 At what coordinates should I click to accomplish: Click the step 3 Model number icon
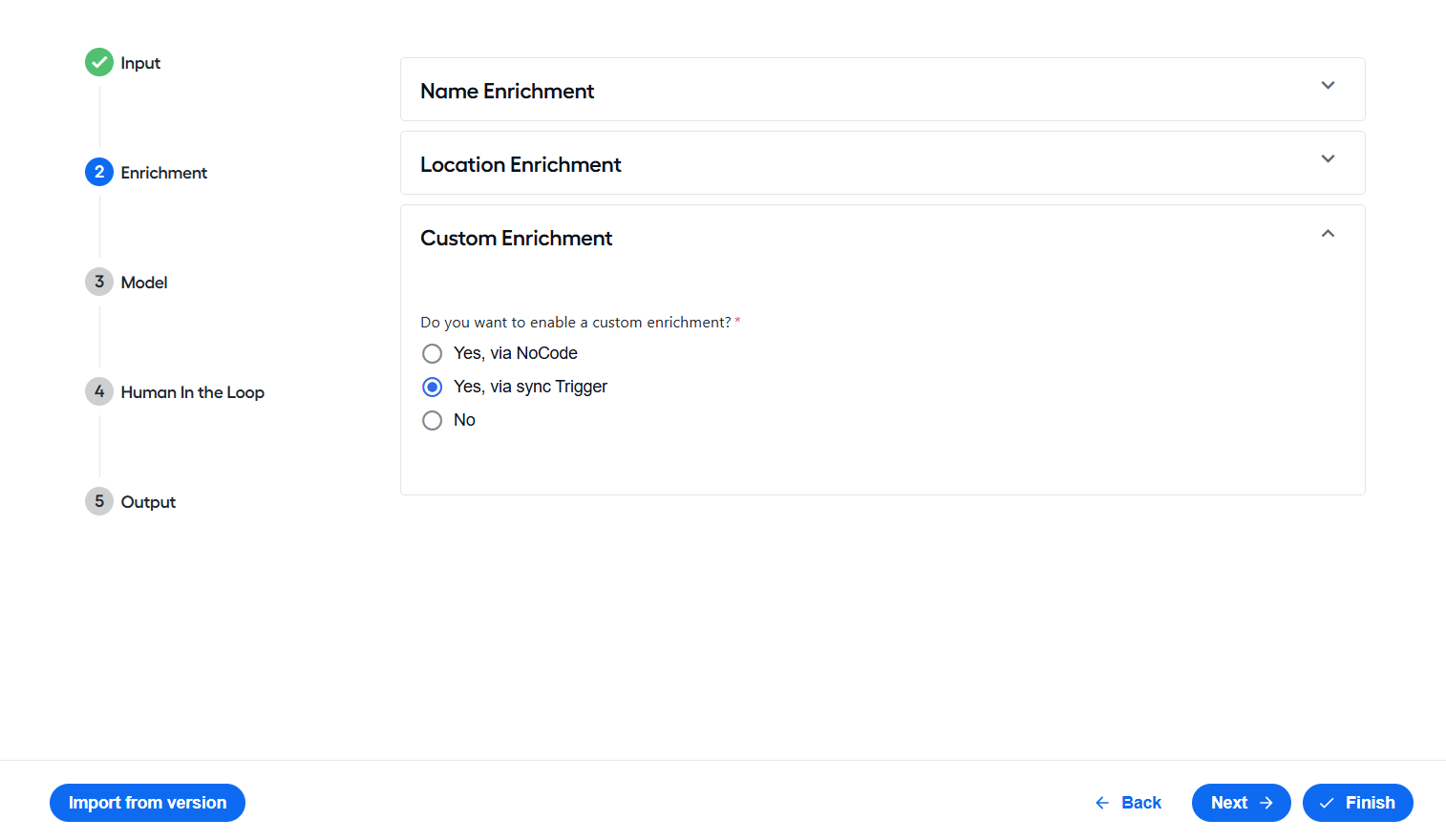point(99,282)
